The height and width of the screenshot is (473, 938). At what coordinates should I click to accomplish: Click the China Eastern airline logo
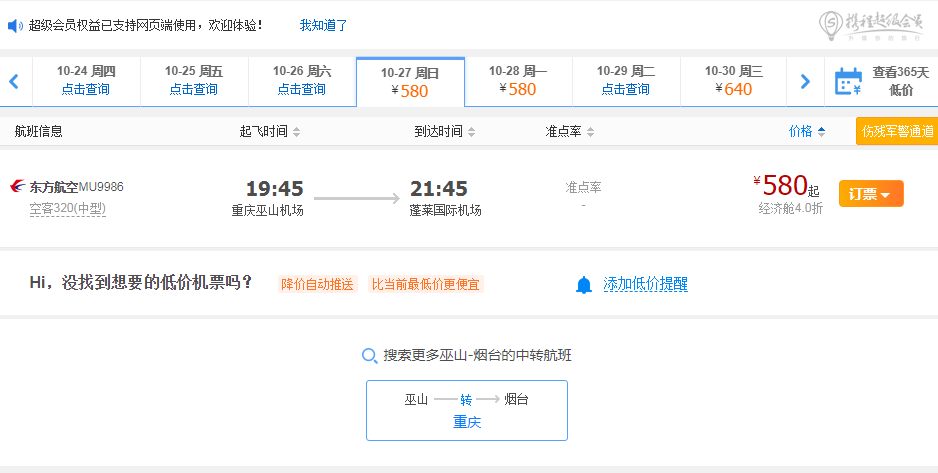18,186
